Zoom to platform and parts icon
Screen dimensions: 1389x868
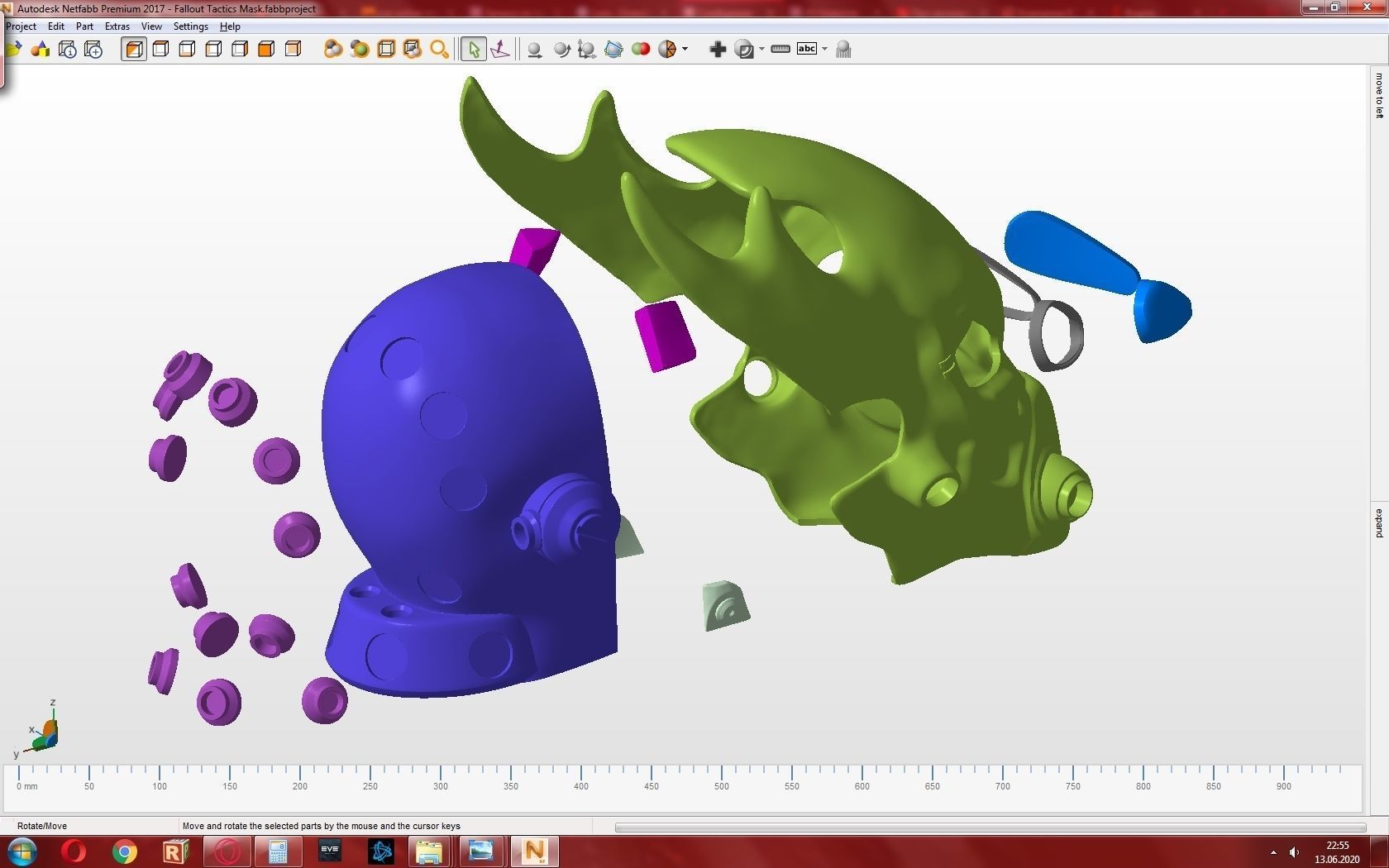click(412, 50)
